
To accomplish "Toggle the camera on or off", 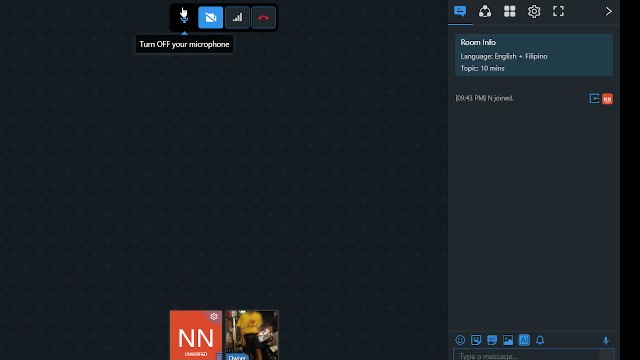I will (x=211, y=18).
